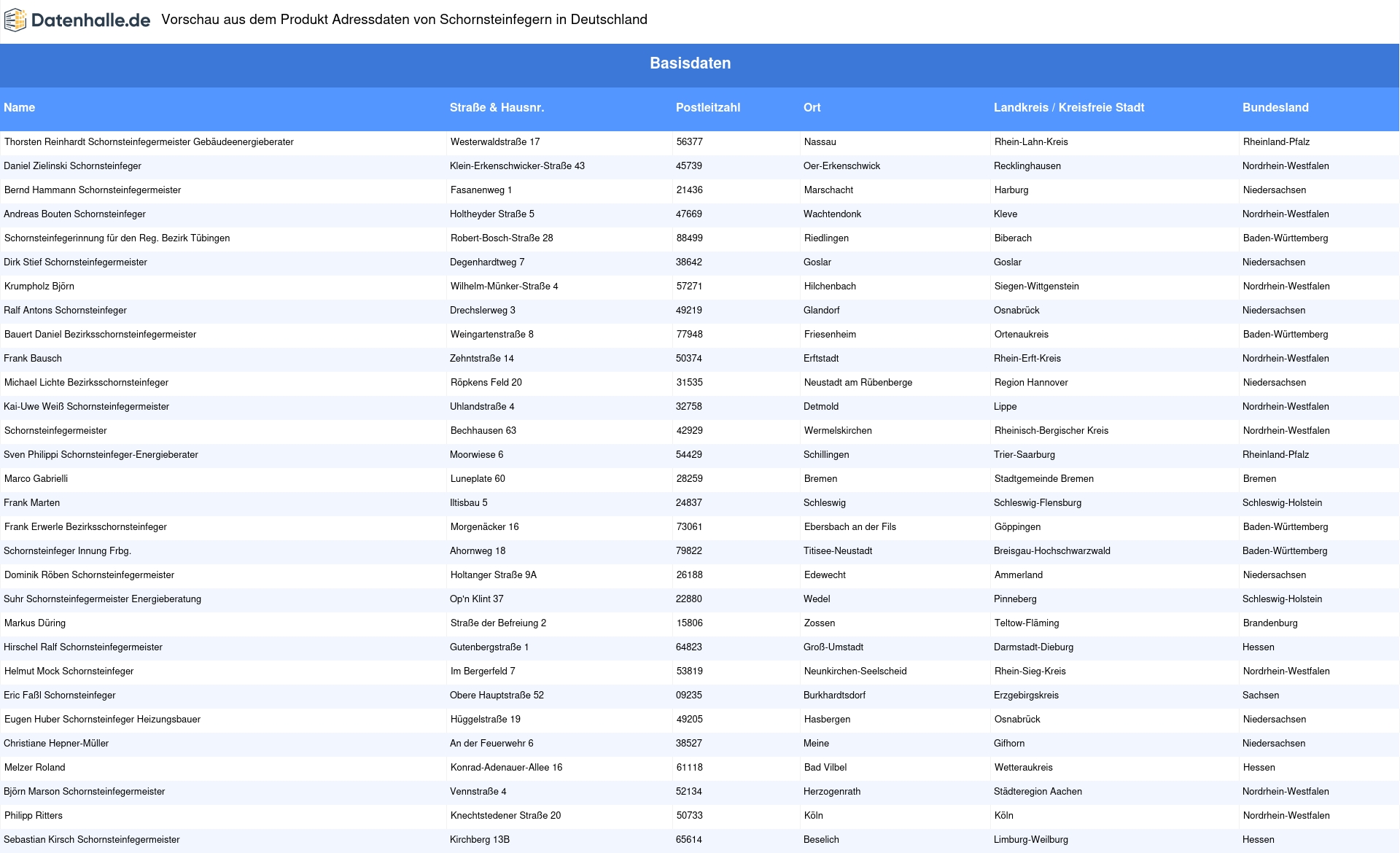Image resolution: width=1400 pixels, height=853 pixels.
Task: Click the Landkreis / Kreisfreie Stadt header
Action: (x=1069, y=108)
